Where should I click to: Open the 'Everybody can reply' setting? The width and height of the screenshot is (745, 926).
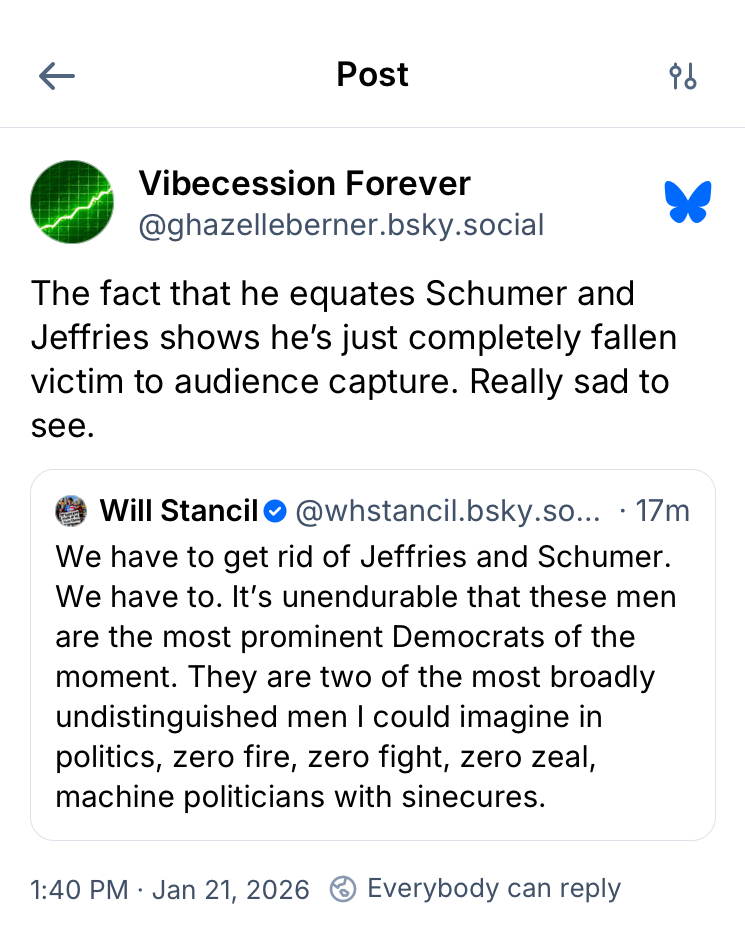point(494,889)
